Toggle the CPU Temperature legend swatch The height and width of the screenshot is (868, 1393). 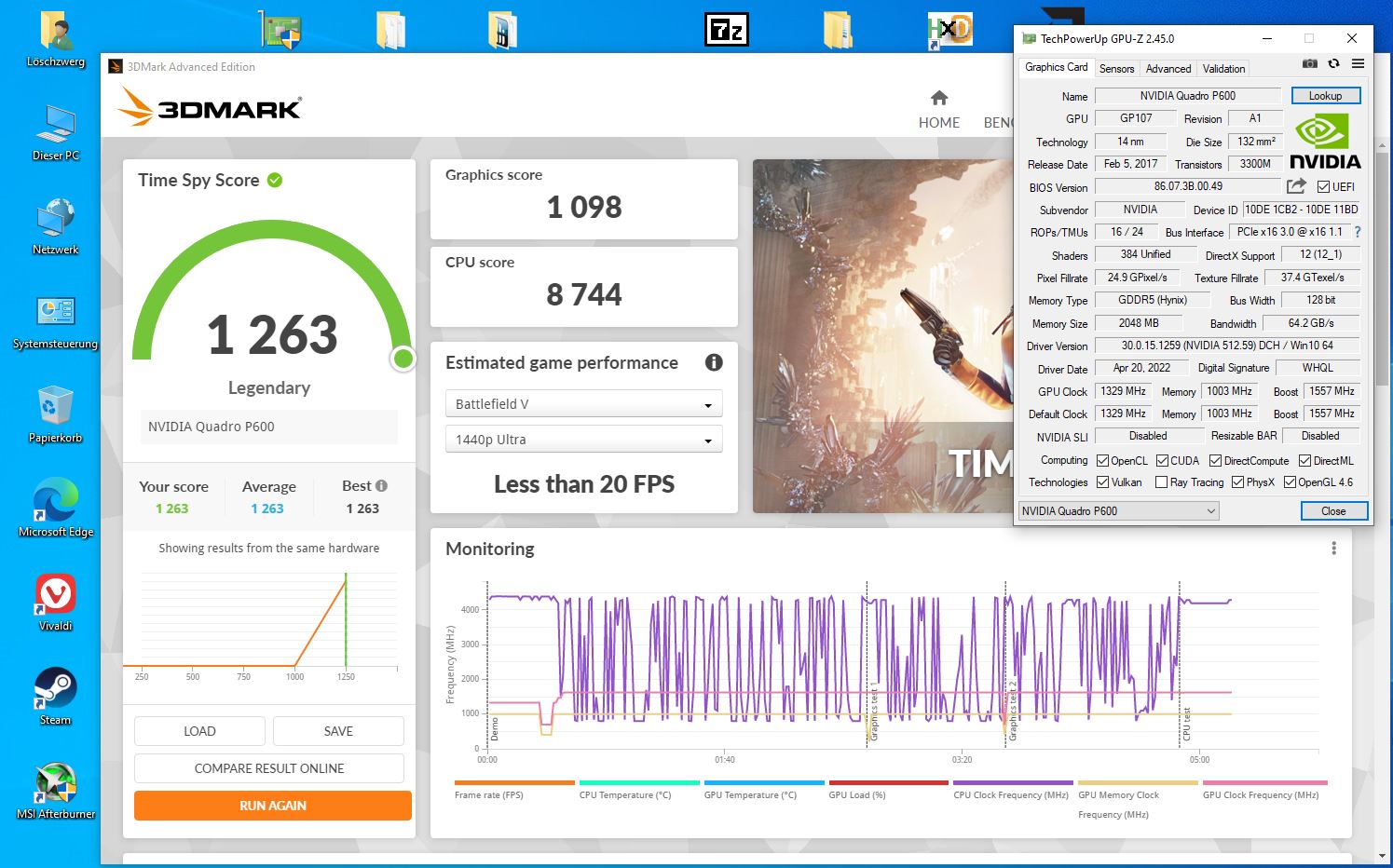(x=639, y=782)
